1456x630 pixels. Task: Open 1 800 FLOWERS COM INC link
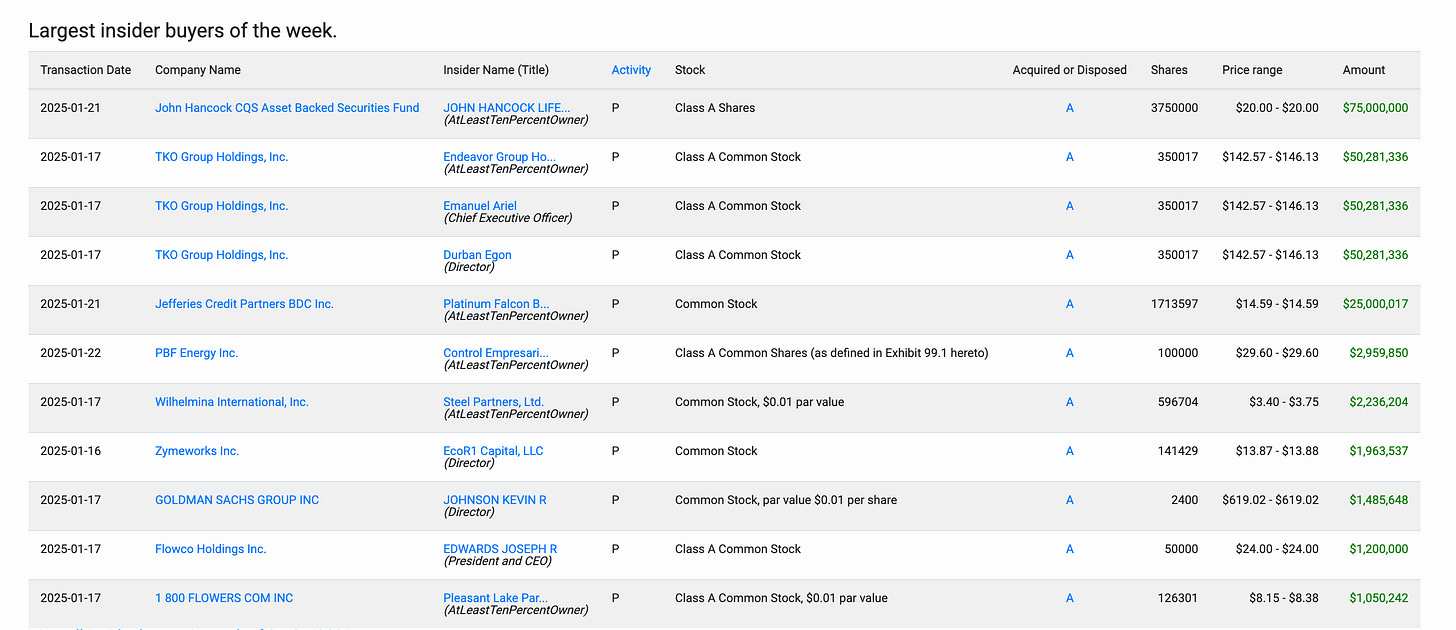pos(224,598)
